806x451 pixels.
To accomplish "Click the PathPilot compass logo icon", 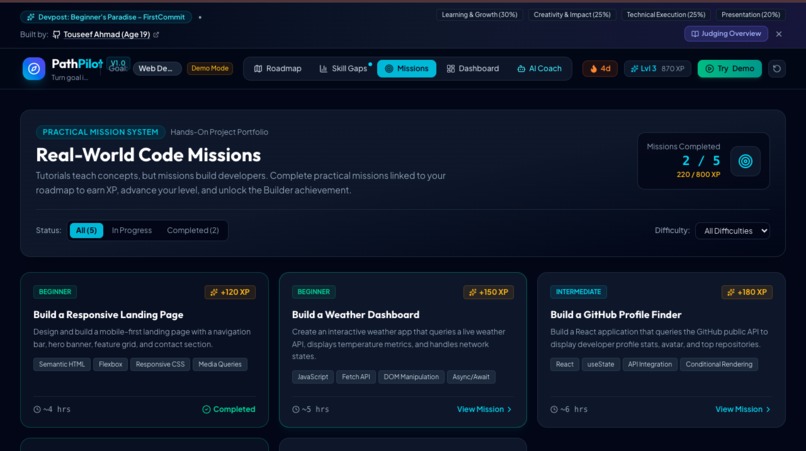I will pyautogui.click(x=34, y=68).
